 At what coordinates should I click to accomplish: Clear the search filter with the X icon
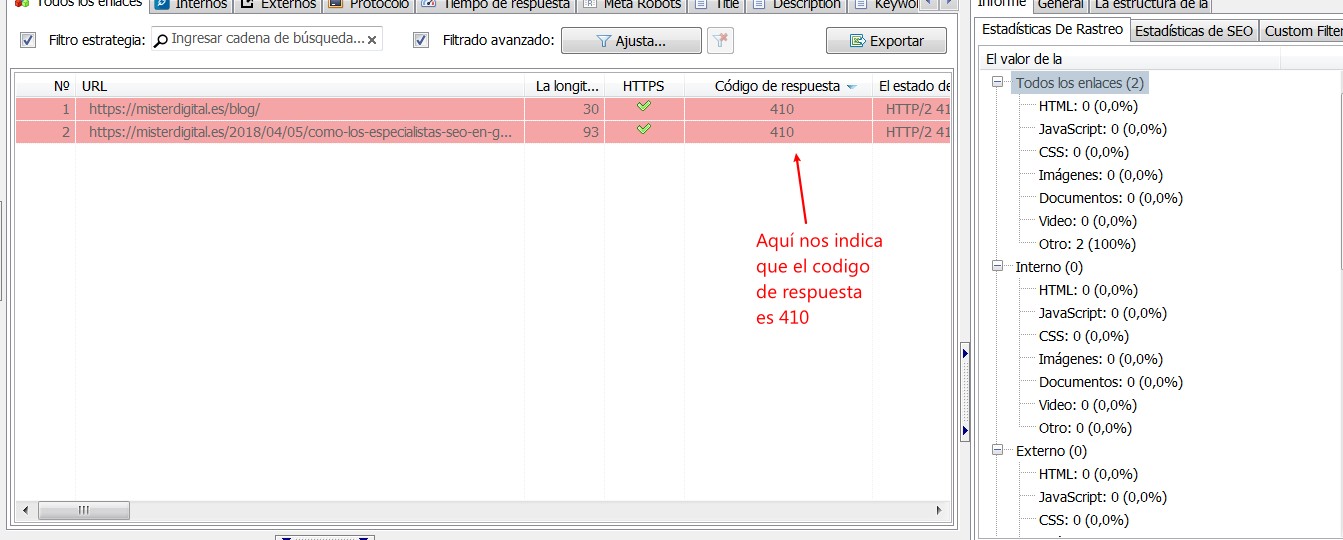(372, 40)
